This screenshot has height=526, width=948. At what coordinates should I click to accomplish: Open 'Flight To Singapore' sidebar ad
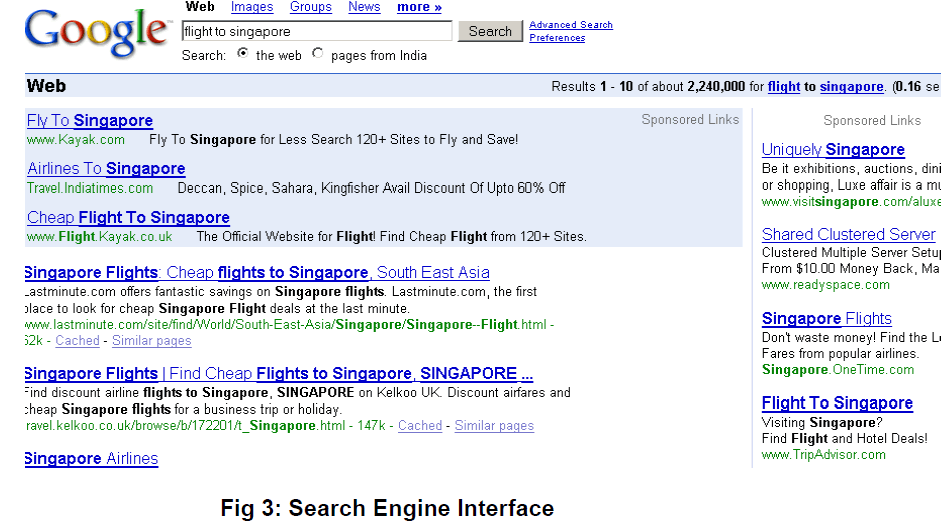point(837,403)
